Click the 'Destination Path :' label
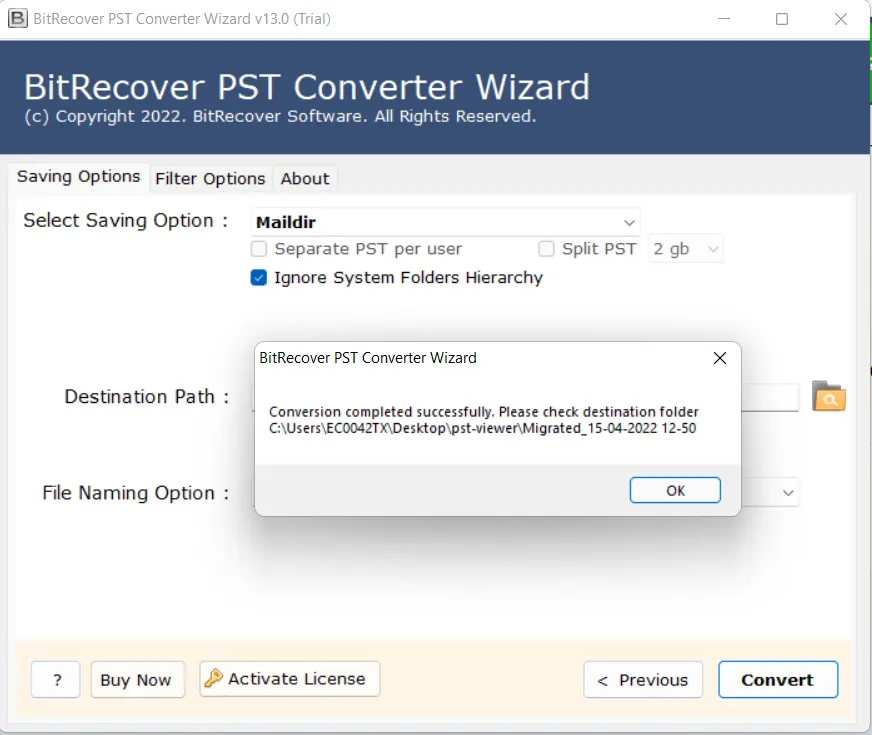Viewport: 872px width, 735px height. (147, 396)
